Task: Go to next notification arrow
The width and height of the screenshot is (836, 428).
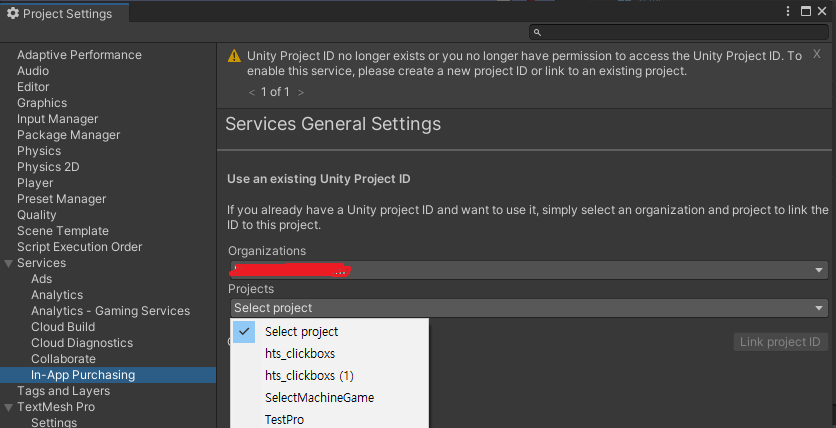Action: point(301,92)
